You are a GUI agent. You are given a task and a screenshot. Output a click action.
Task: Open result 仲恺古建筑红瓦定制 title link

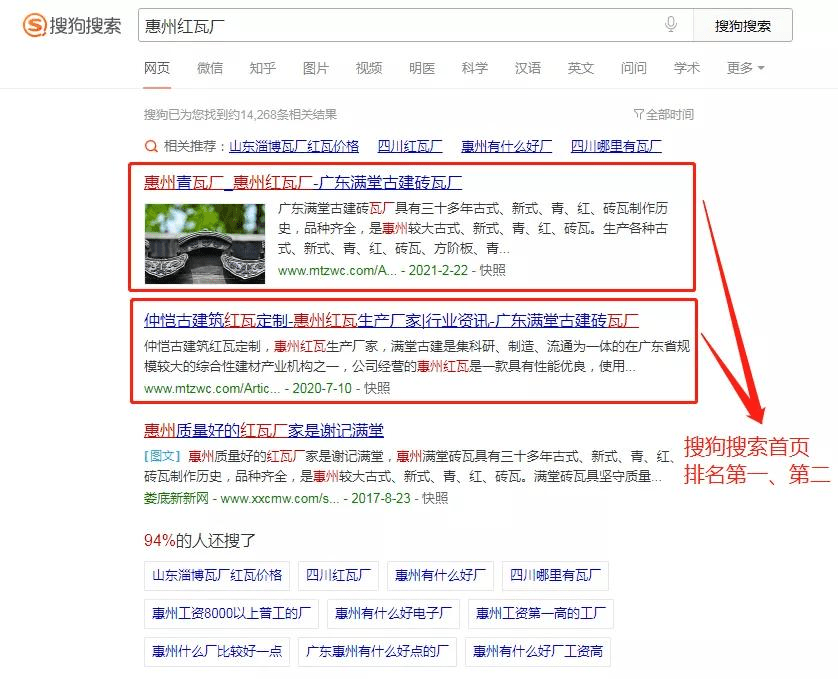(391, 320)
